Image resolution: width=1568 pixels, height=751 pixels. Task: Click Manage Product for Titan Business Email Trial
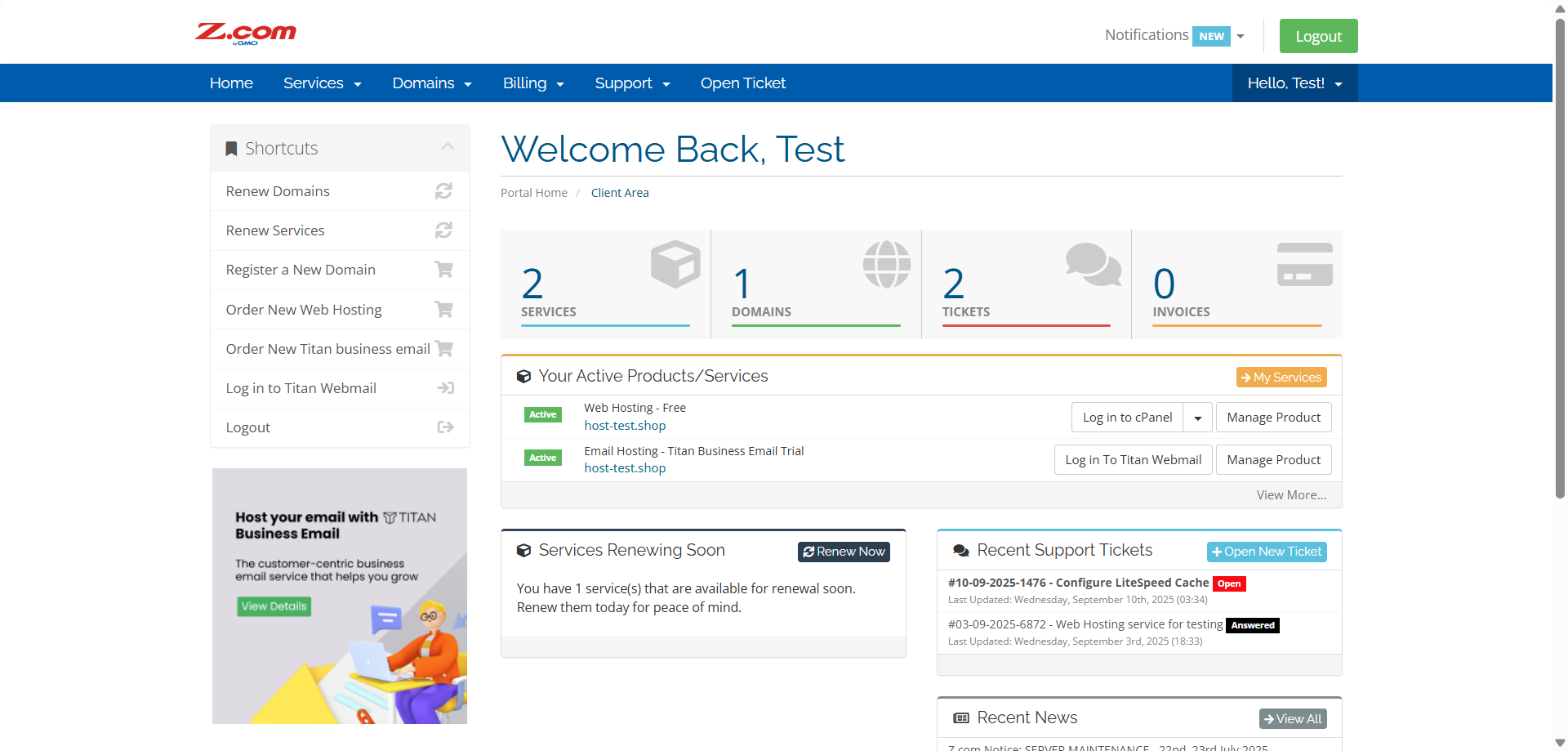click(1273, 460)
